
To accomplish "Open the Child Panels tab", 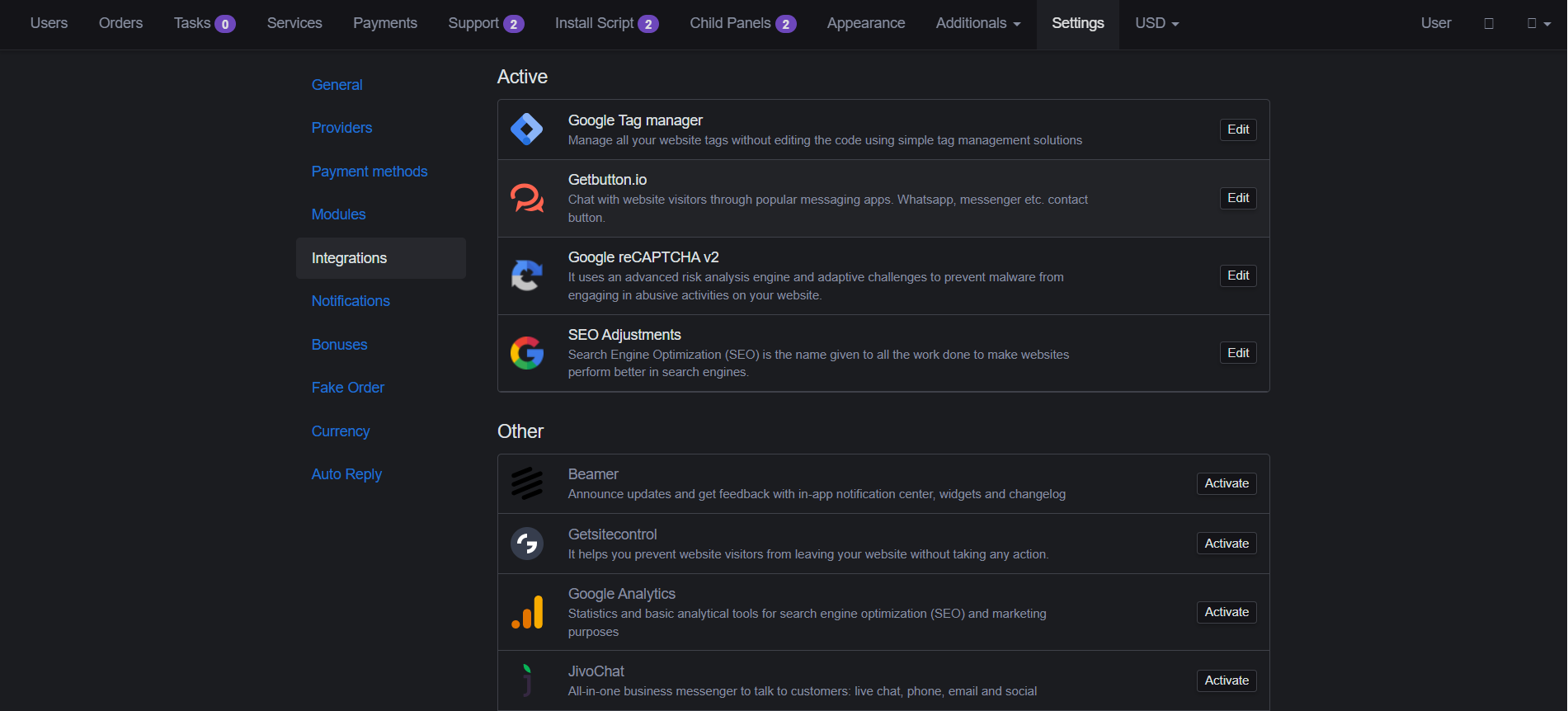I will click(742, 23).
